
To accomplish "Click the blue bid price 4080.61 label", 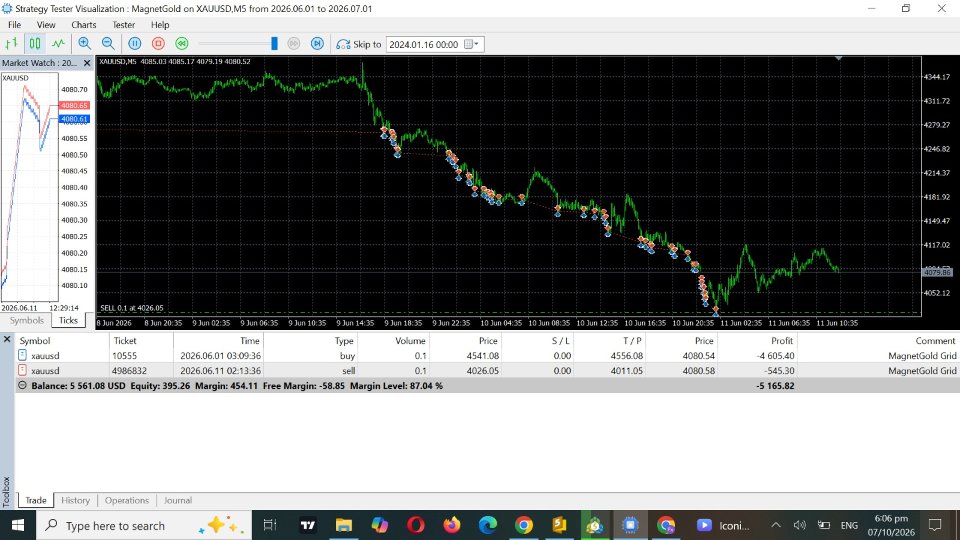I will [74, 119].
